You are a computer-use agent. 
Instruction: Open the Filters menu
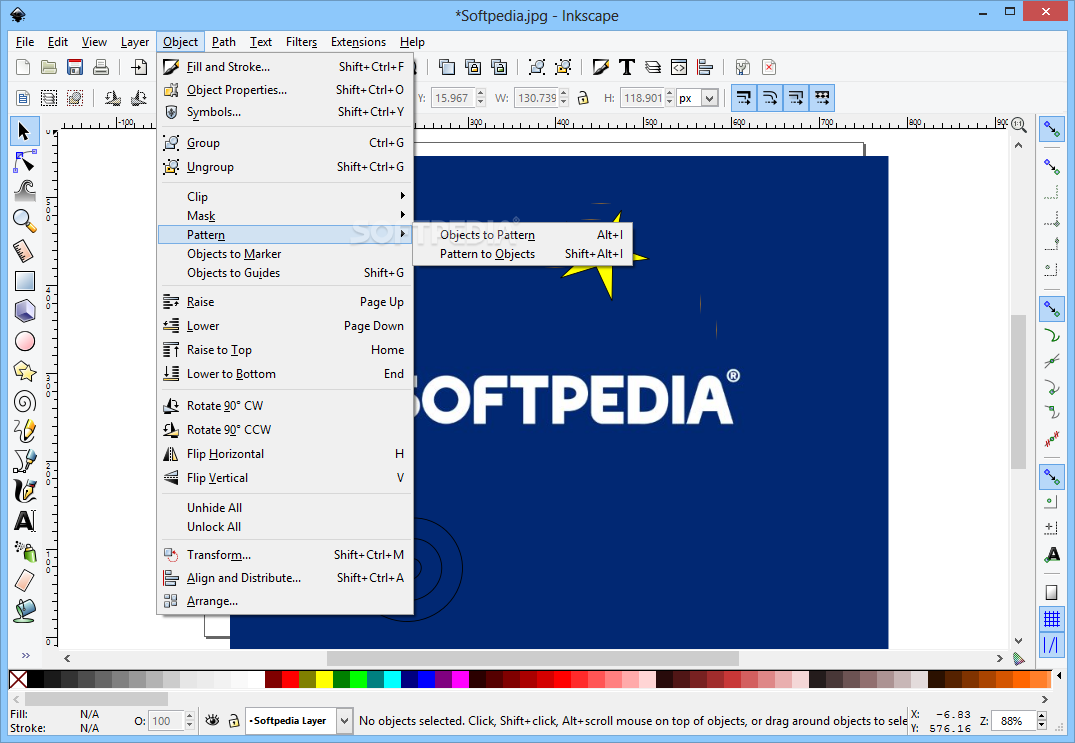(301, 42)
